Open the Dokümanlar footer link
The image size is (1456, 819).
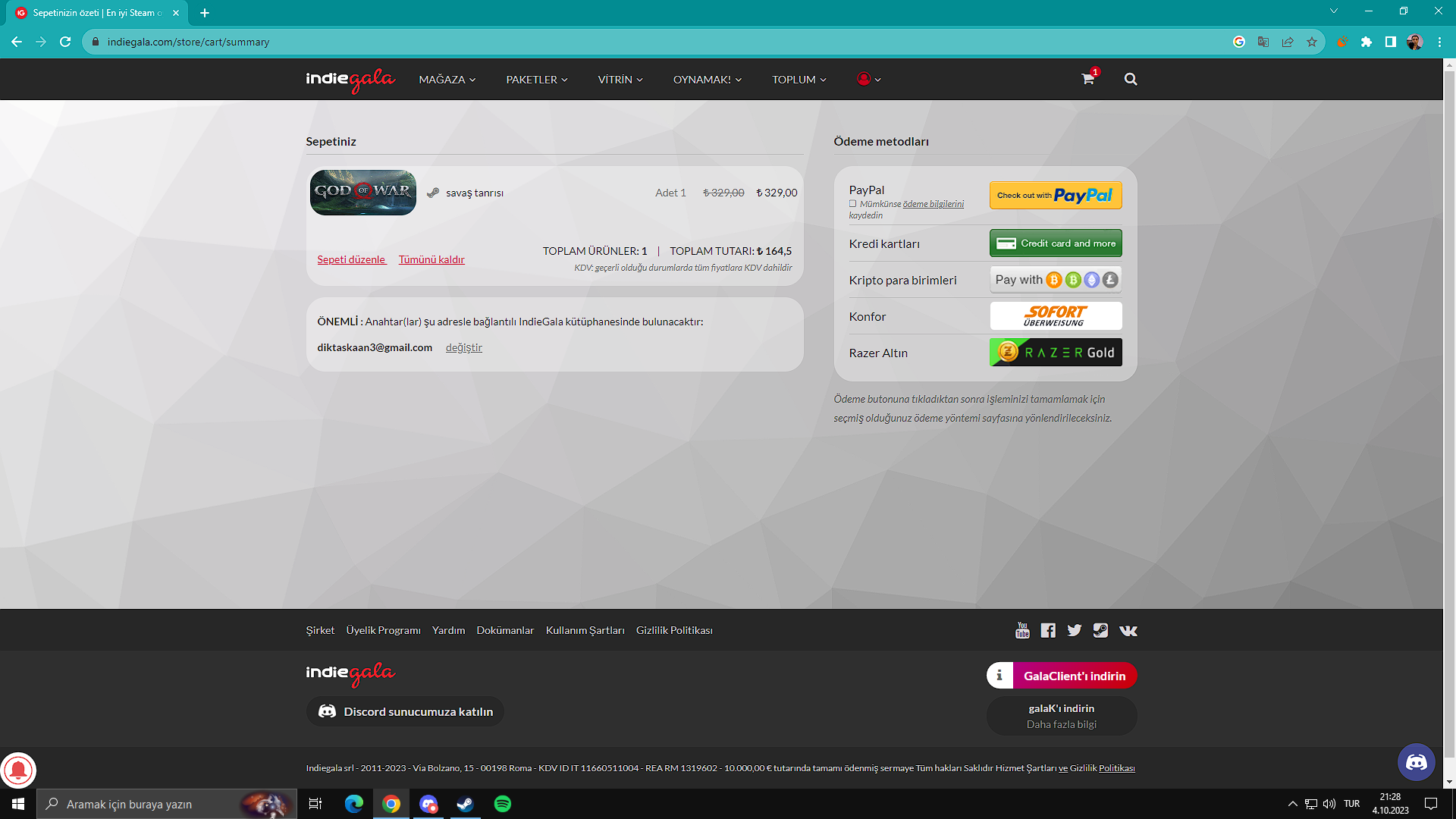pyautogui.click(x=505, y=631)
